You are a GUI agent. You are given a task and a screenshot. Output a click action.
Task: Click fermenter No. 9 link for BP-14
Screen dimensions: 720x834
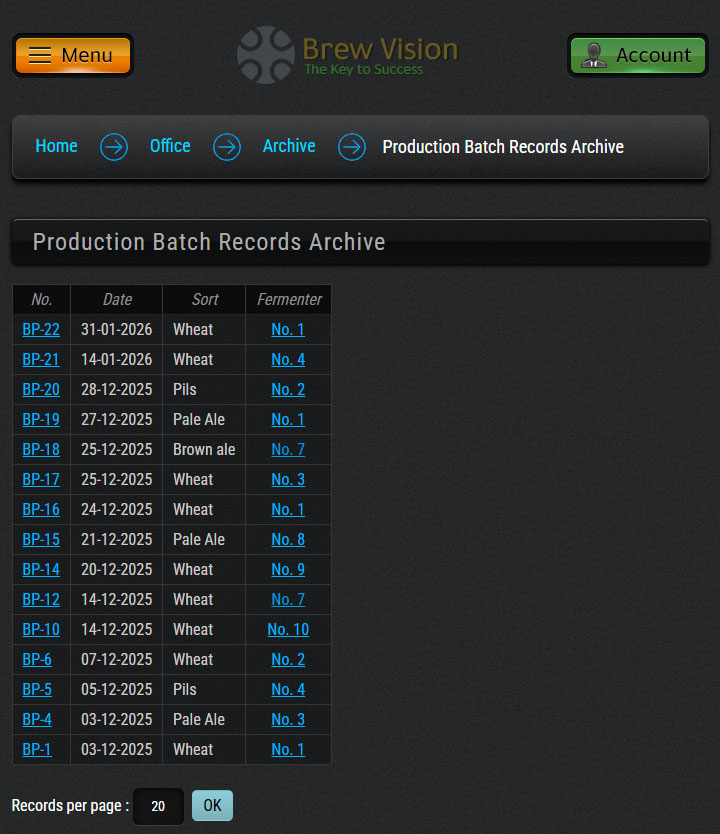(288, 569)
